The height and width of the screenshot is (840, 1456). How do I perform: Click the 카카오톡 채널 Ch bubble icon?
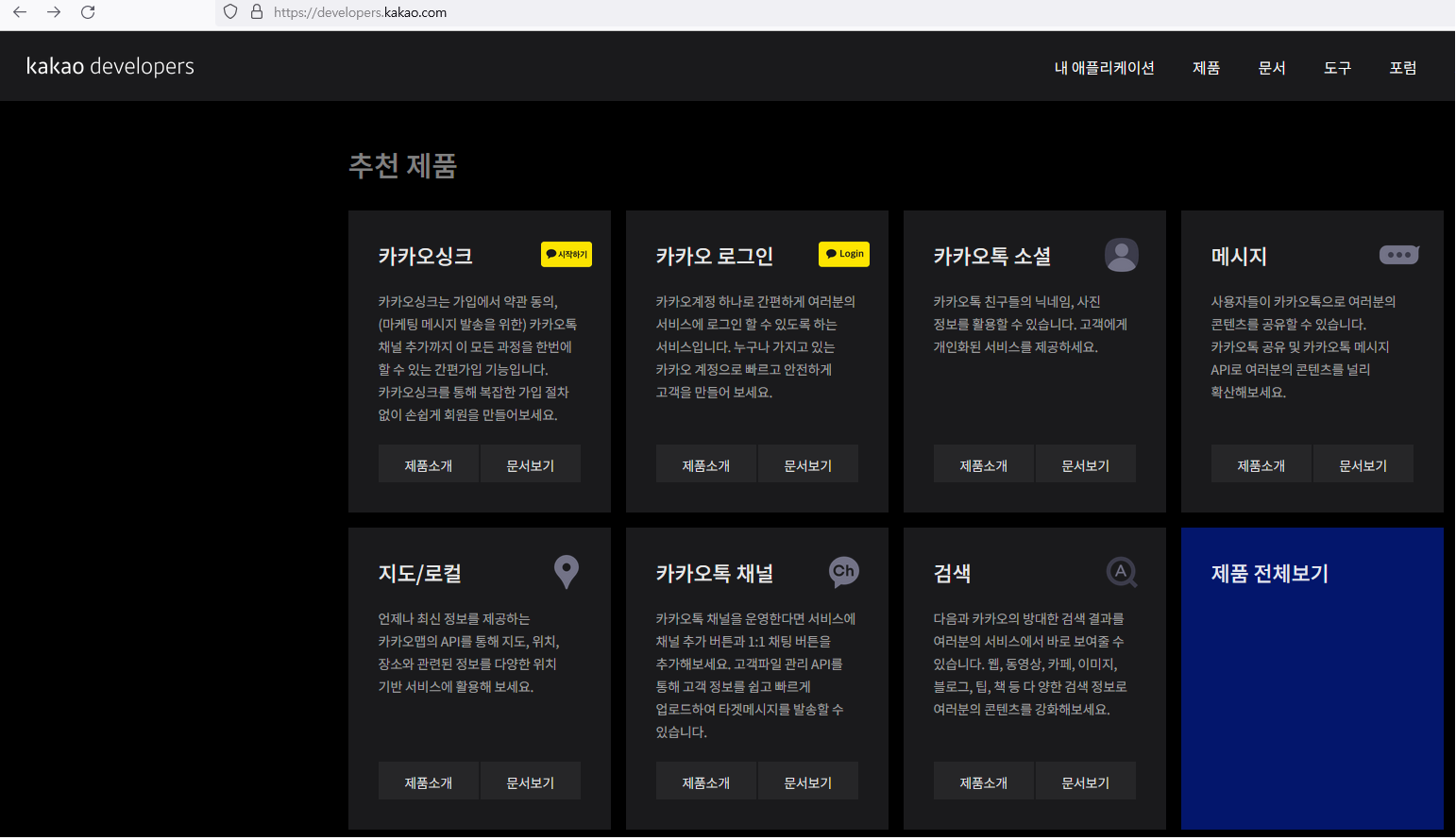coord(844,572)
